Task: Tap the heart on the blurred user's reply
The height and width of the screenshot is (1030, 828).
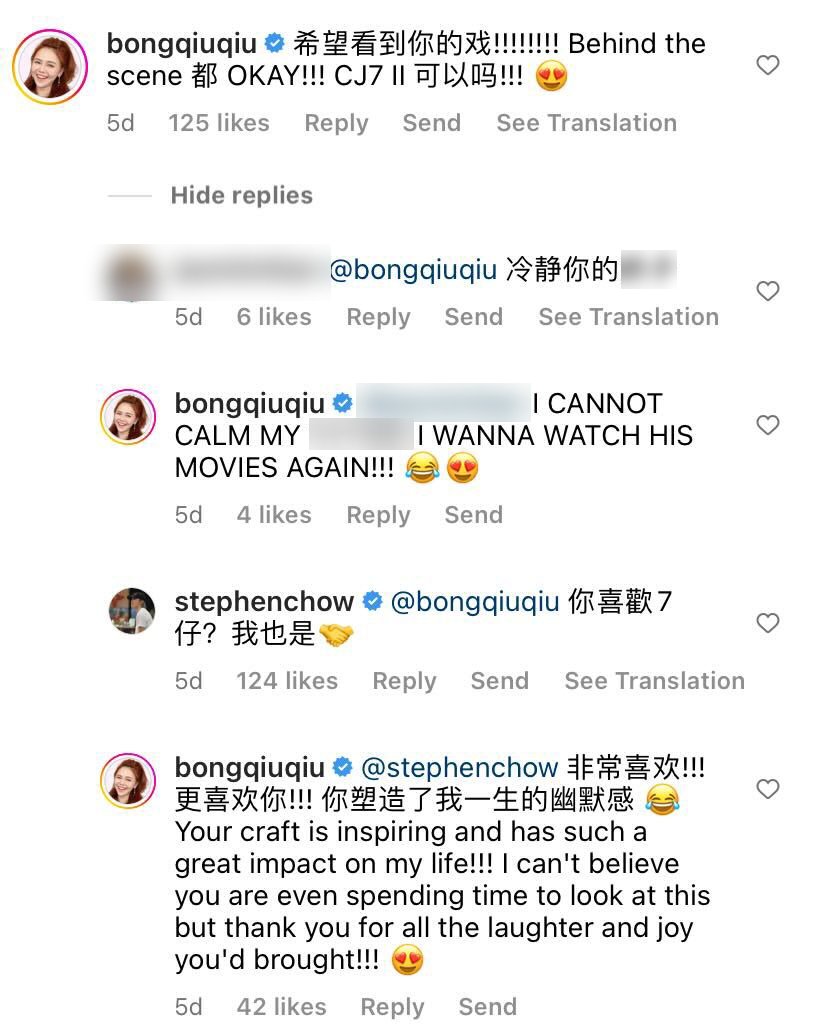Action: [x=767, y=292]
